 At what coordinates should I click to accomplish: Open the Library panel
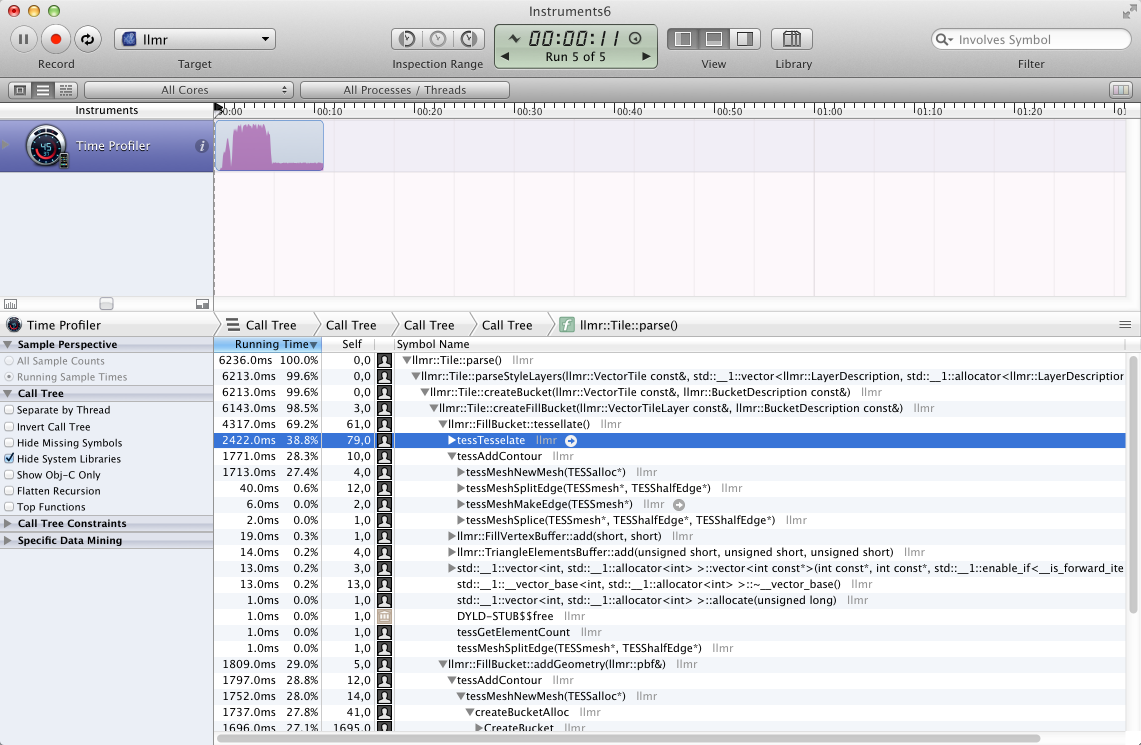click(x=791, y=39)
